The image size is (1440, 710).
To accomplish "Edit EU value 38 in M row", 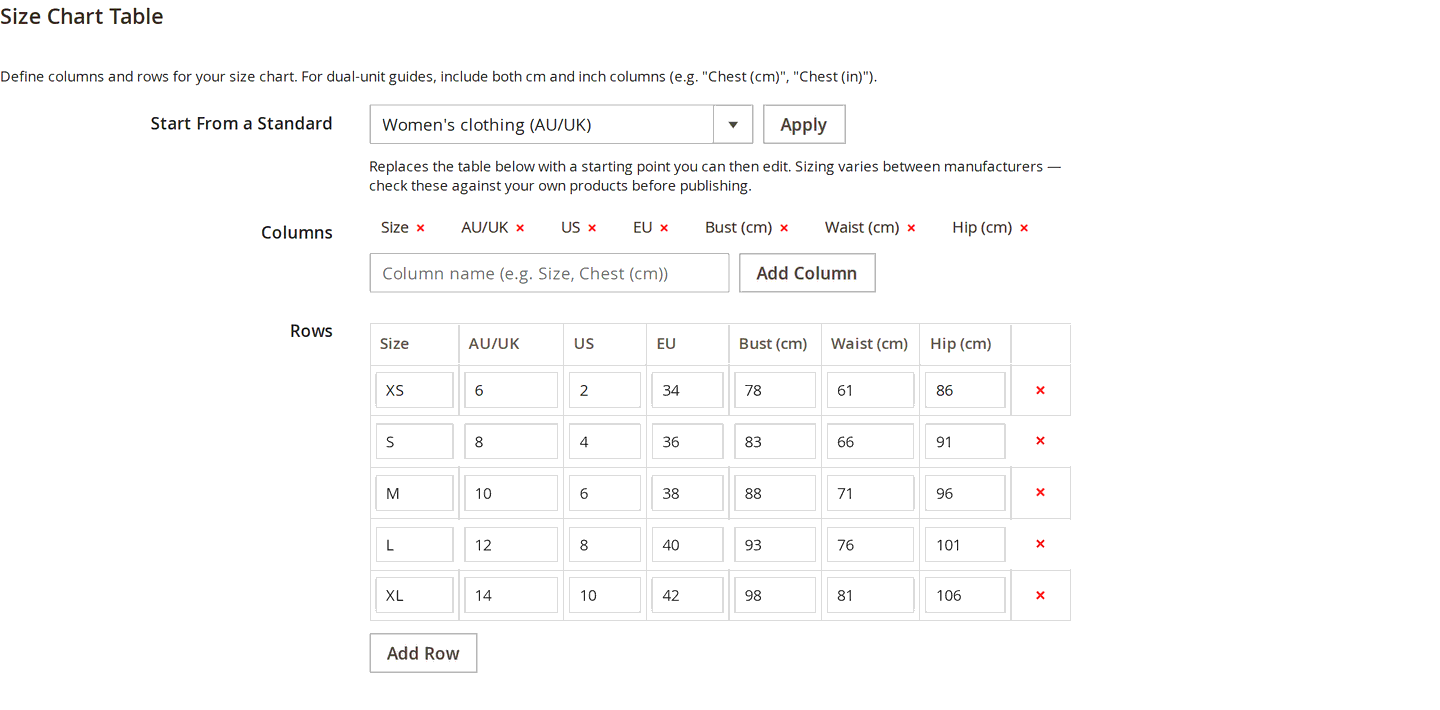I will click(688, 493).
